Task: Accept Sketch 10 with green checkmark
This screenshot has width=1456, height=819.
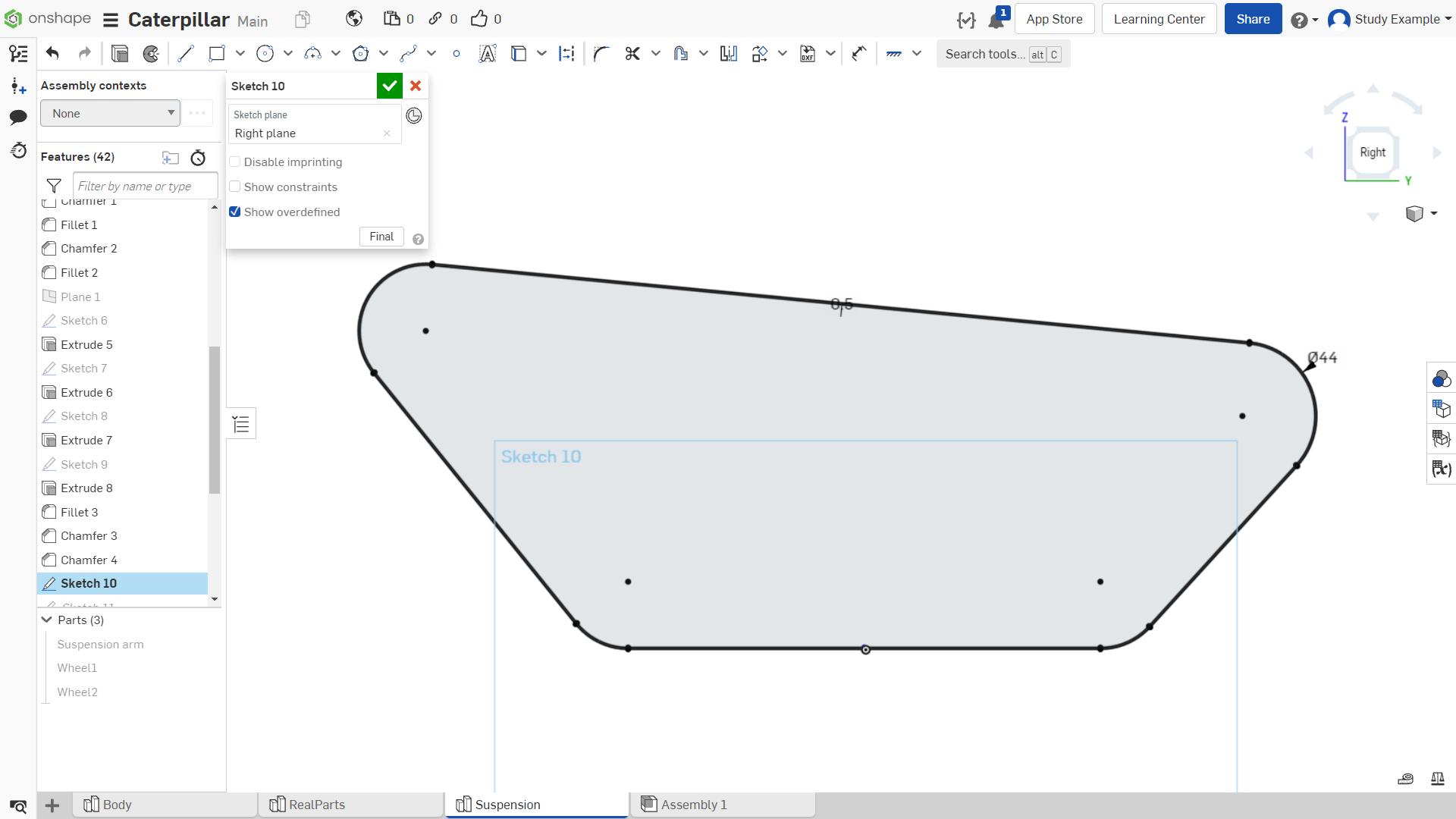Action: pos(389,86)
